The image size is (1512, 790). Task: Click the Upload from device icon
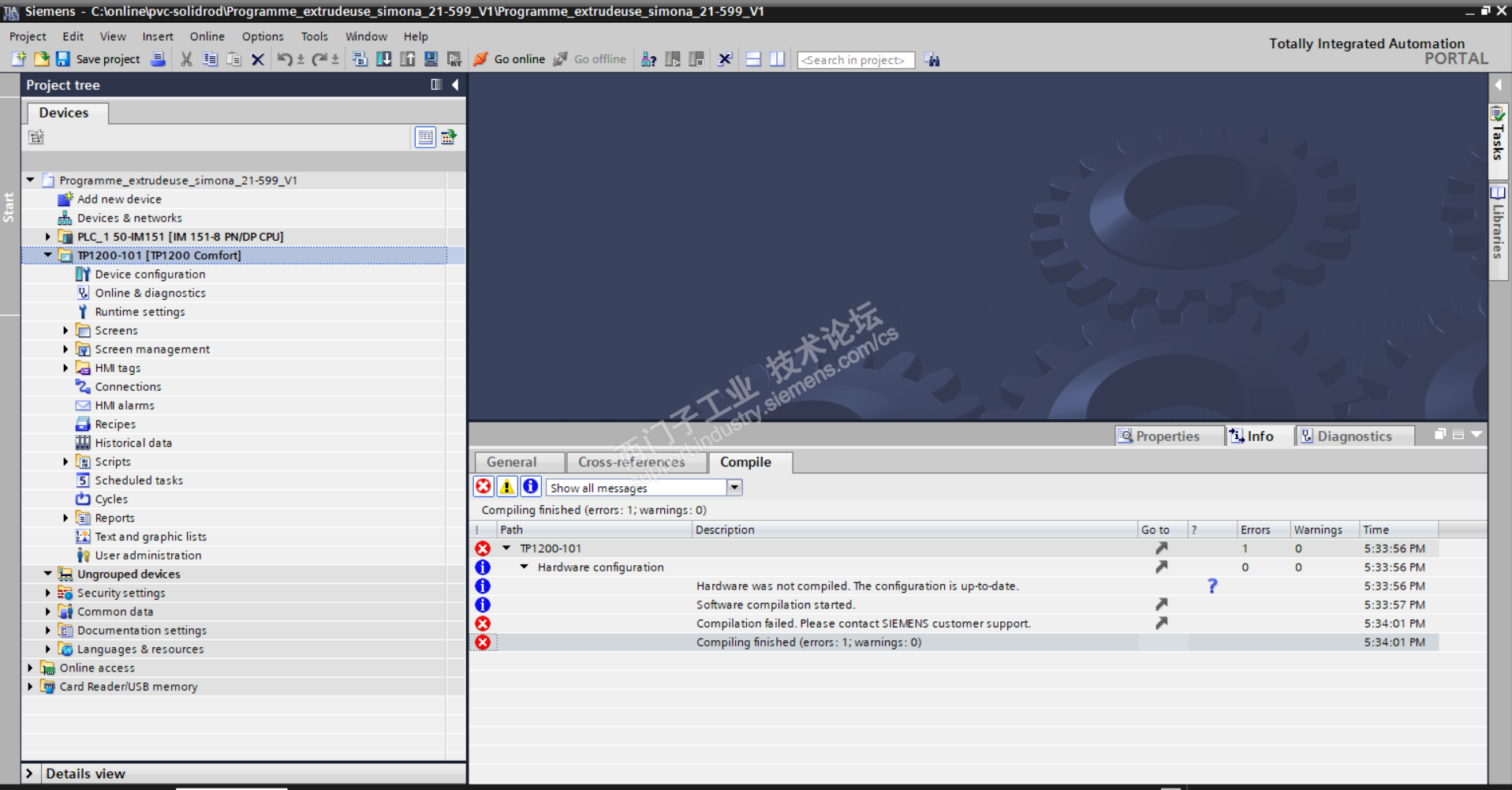coord(407,59)
